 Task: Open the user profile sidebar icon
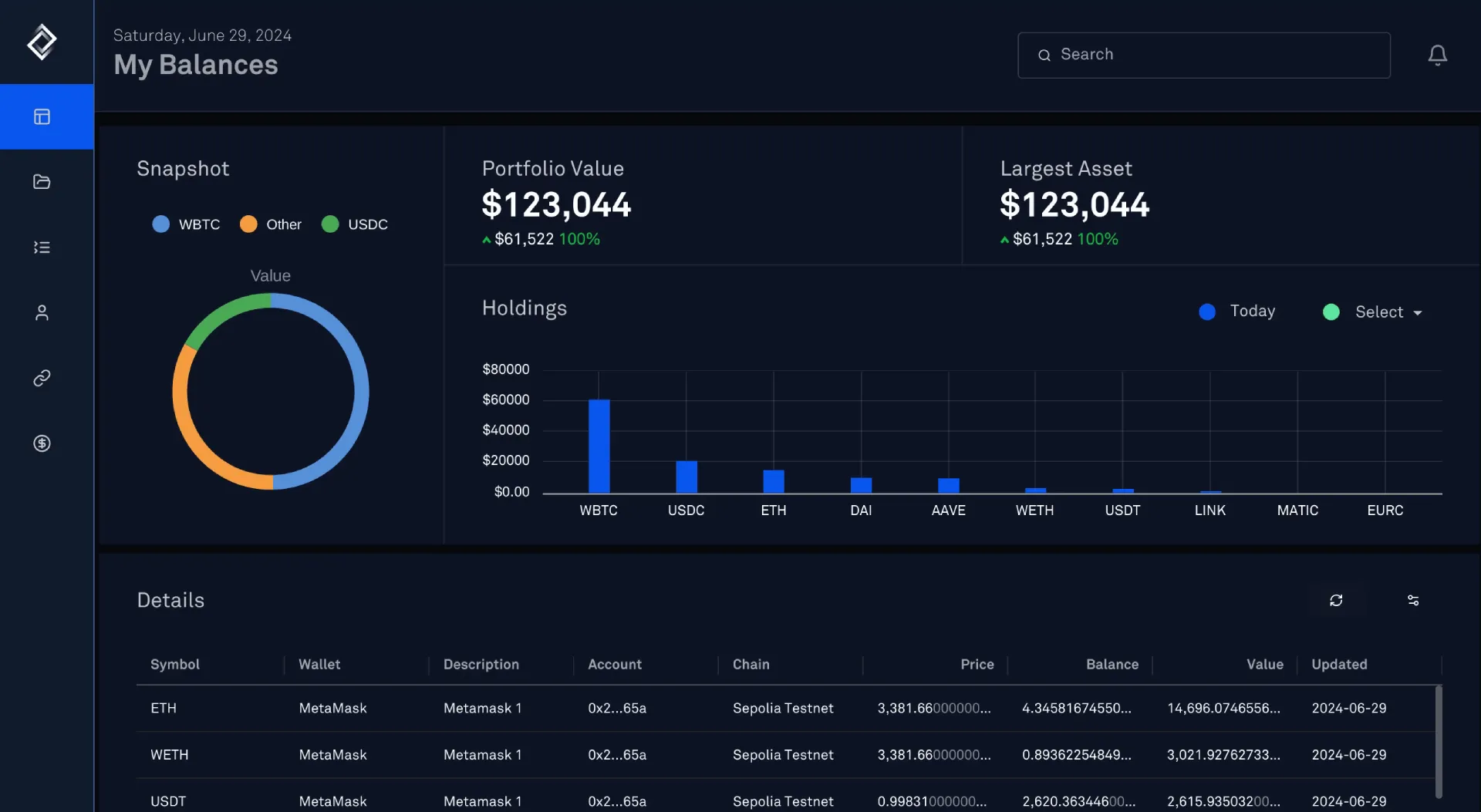(x=42, y=312)
